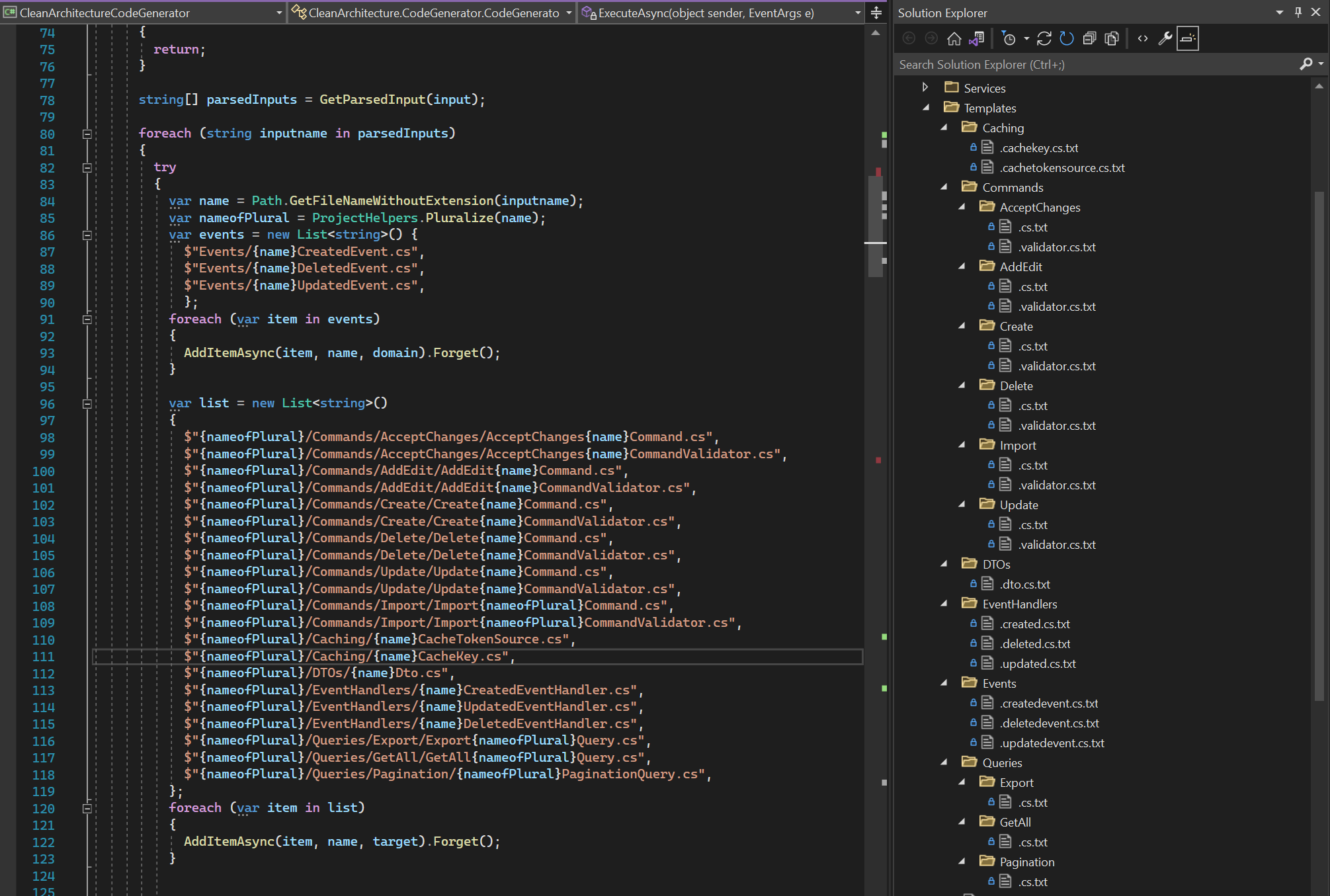This screenshot has width=1330, height=896.
Task: Click Sync with Active Document icon
Action: coord(1044,39)
